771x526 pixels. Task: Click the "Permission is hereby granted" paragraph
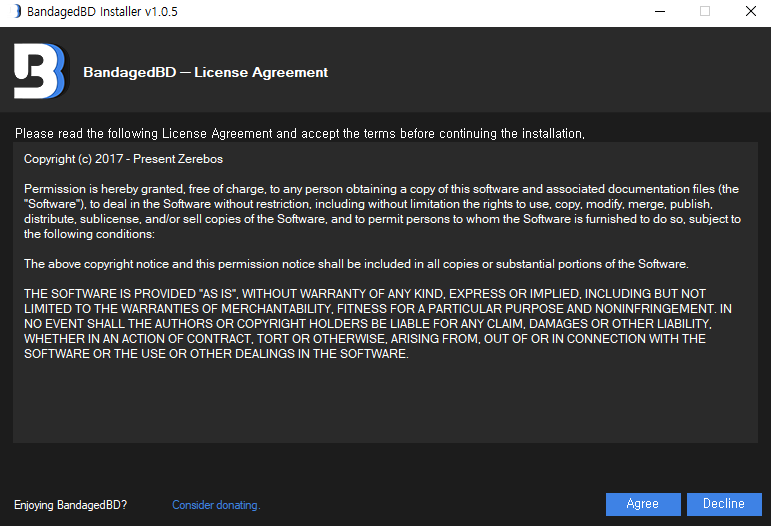coord(383,211)
